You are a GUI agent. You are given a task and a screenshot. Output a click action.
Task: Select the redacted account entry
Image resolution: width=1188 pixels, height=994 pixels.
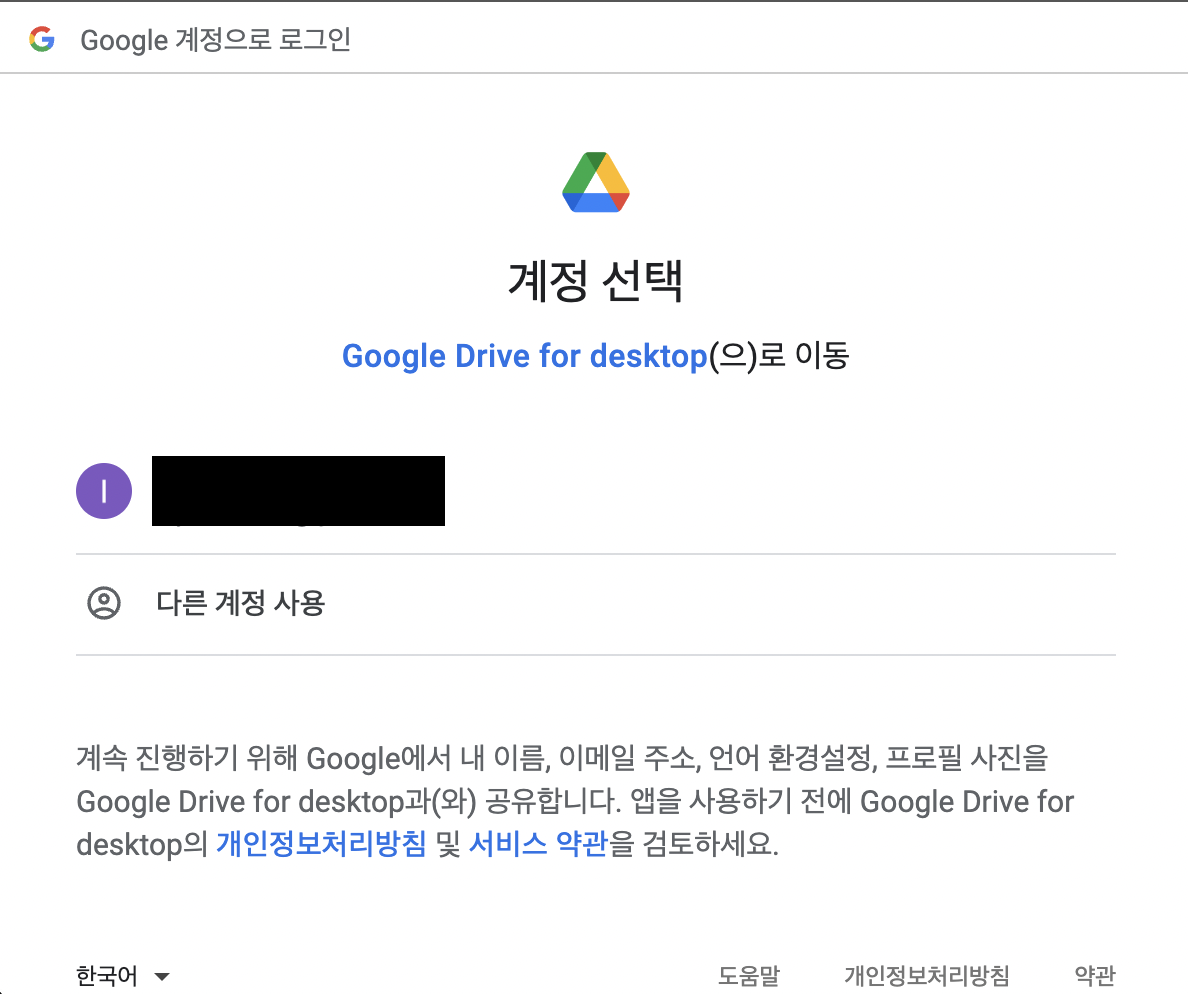click(x=596, y=491)
